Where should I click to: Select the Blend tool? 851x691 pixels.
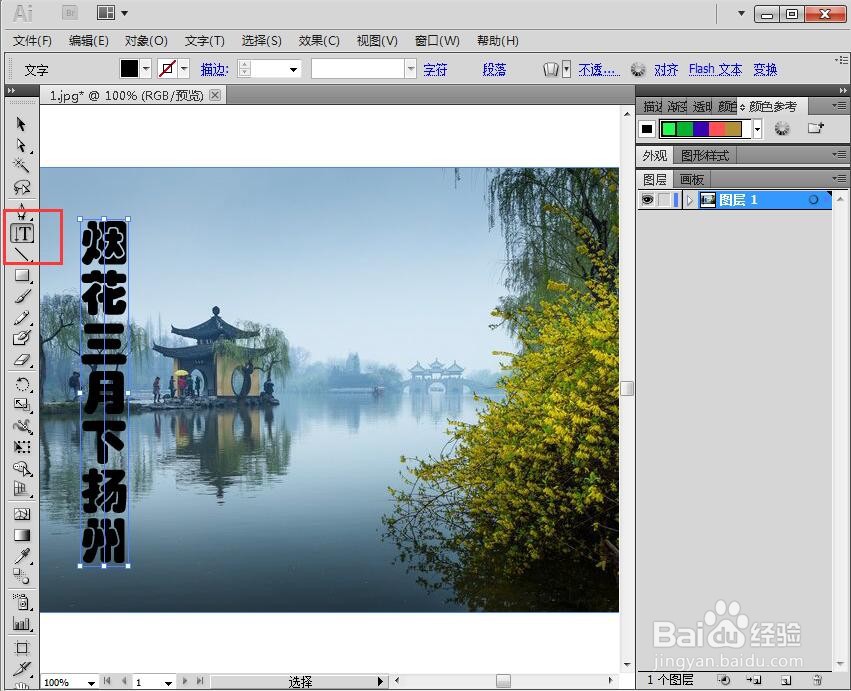[x=22, y=576]
